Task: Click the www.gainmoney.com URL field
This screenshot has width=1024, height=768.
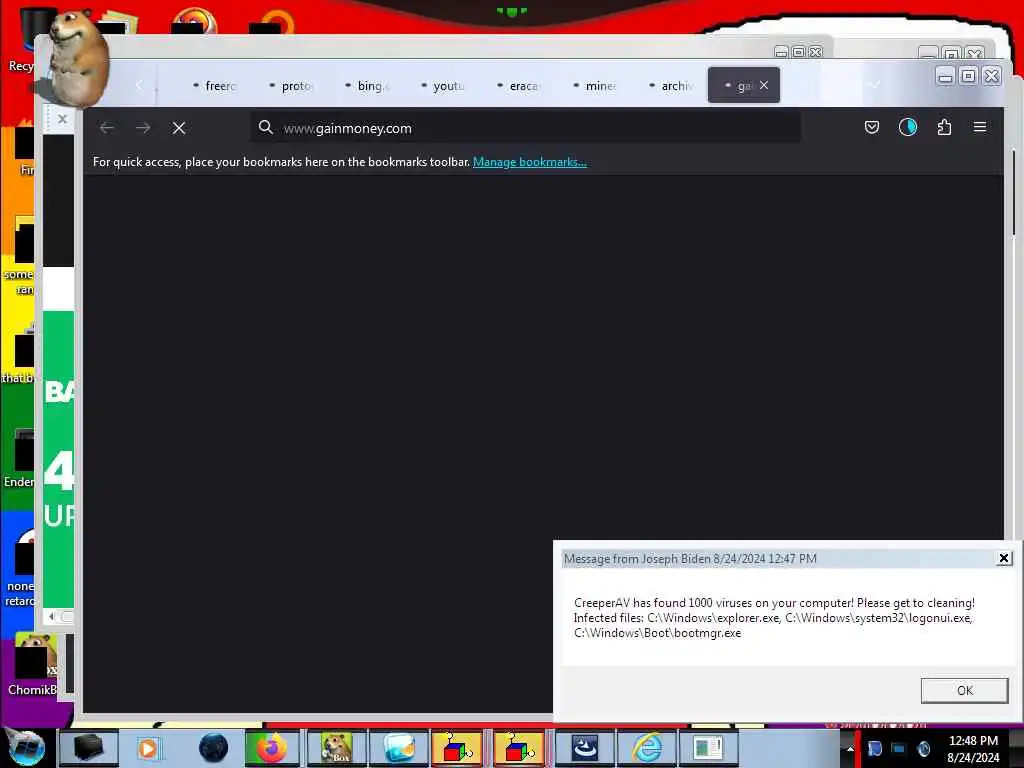Action: 526,128
